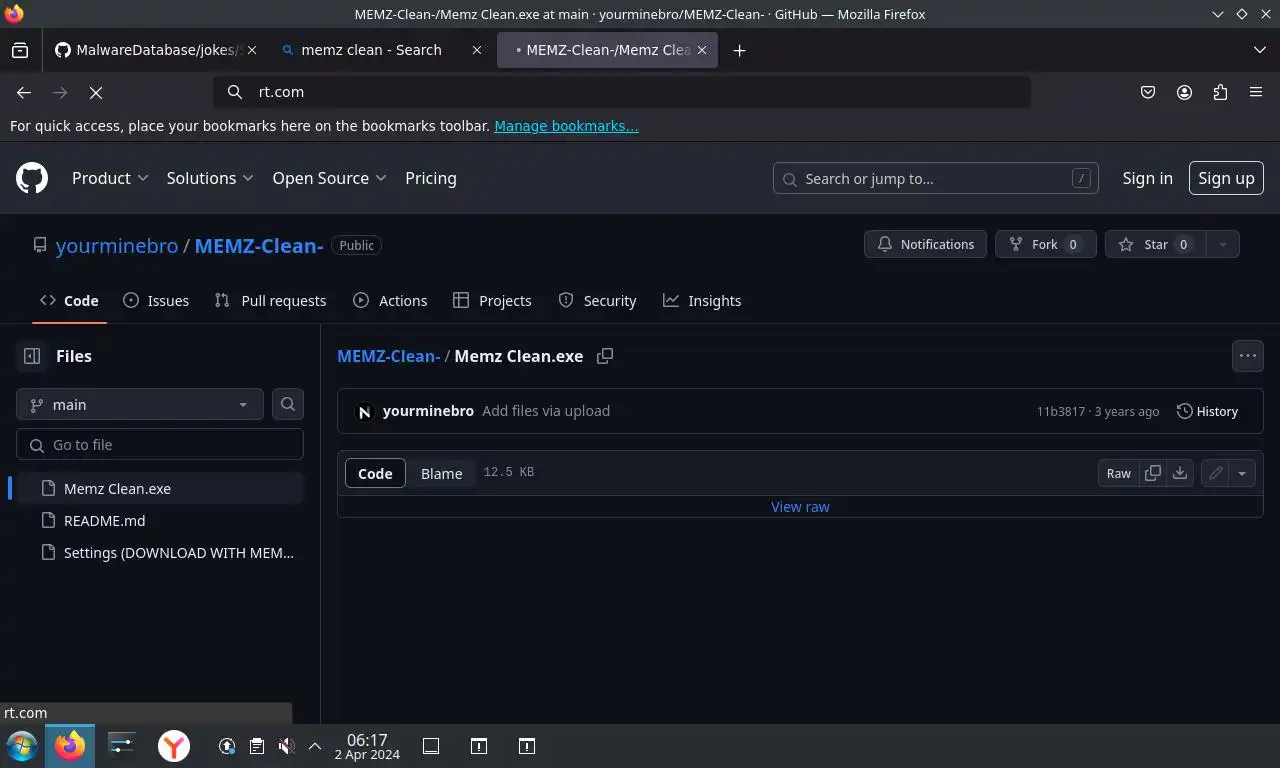Click the Pricing link

coord(431,178)
